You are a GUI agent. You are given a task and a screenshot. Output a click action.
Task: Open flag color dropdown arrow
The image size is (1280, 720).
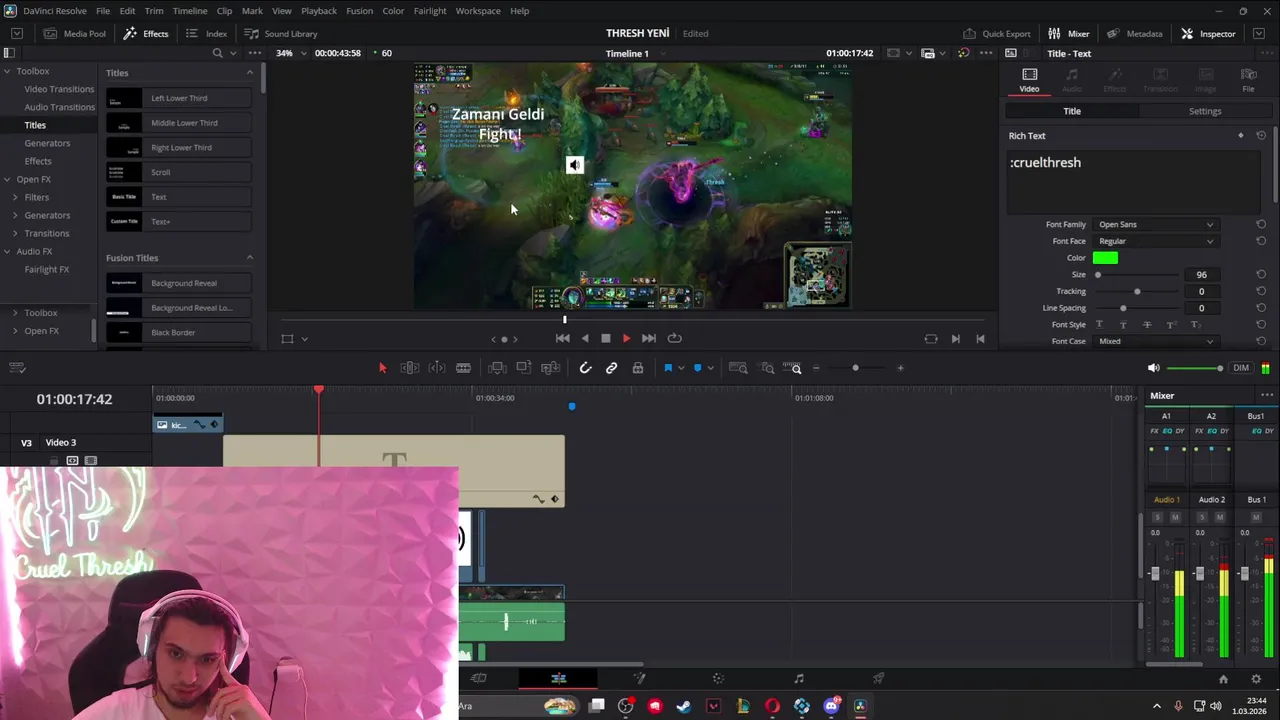pos(681,368)
